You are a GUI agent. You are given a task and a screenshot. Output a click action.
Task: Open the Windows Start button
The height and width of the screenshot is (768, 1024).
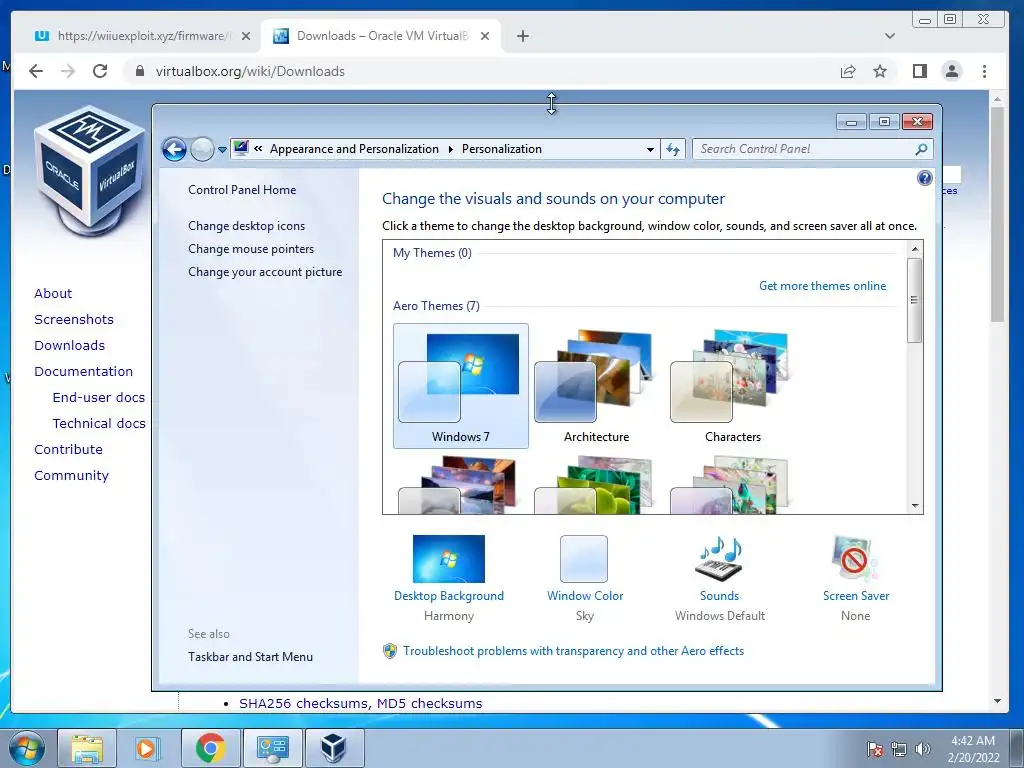point(27,748)
